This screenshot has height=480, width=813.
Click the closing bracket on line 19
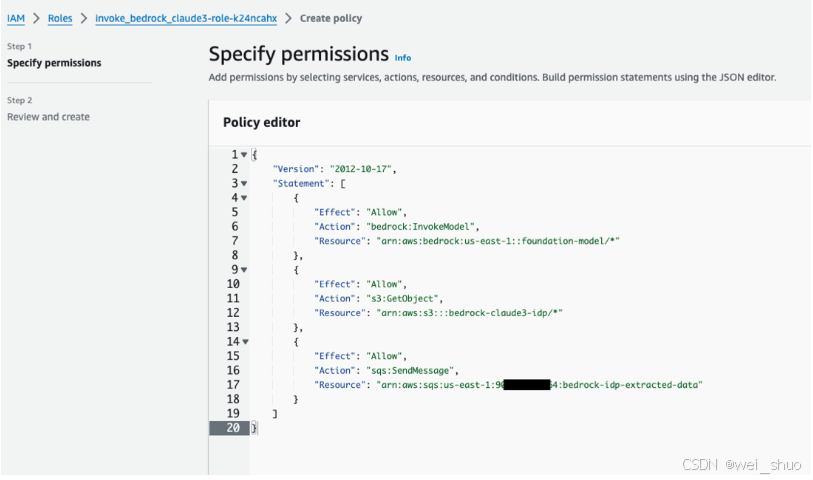pyautogui.click(x=275, y=414)
